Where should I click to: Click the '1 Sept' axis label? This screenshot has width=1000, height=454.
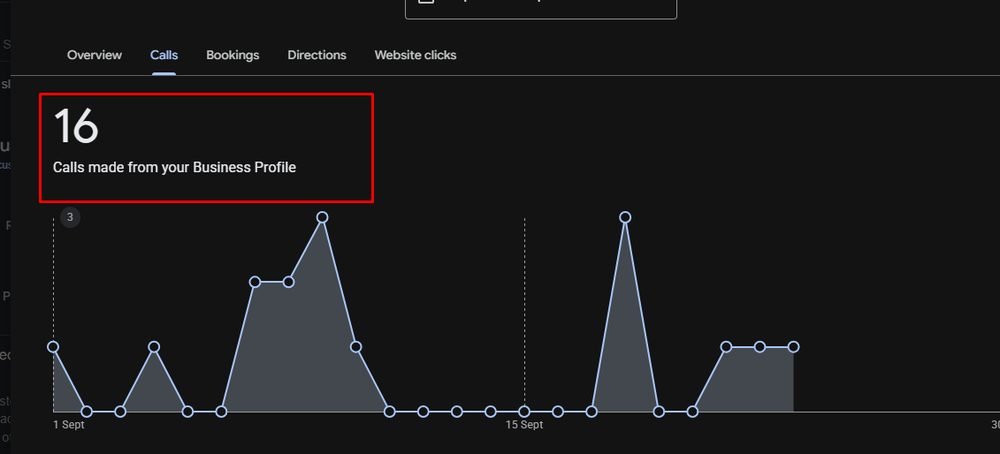tap(68, 425)
